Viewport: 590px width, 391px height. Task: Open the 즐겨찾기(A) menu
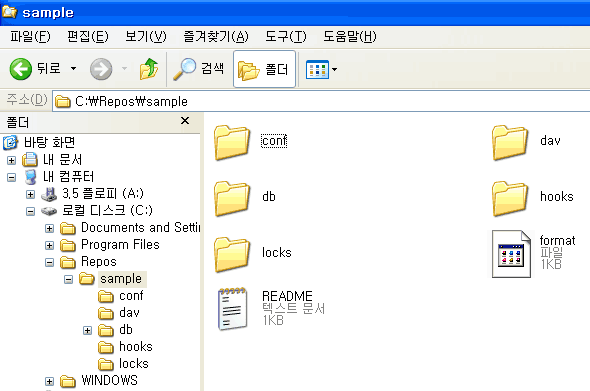(216, 37)
